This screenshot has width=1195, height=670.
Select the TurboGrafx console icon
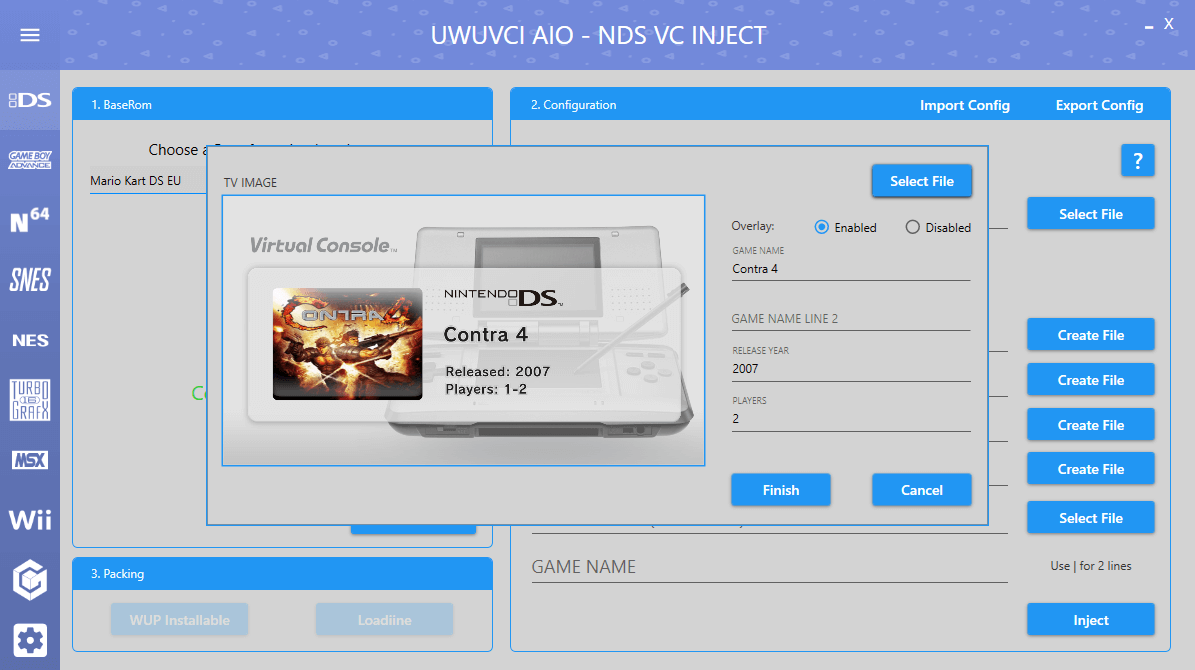[30, 400]
